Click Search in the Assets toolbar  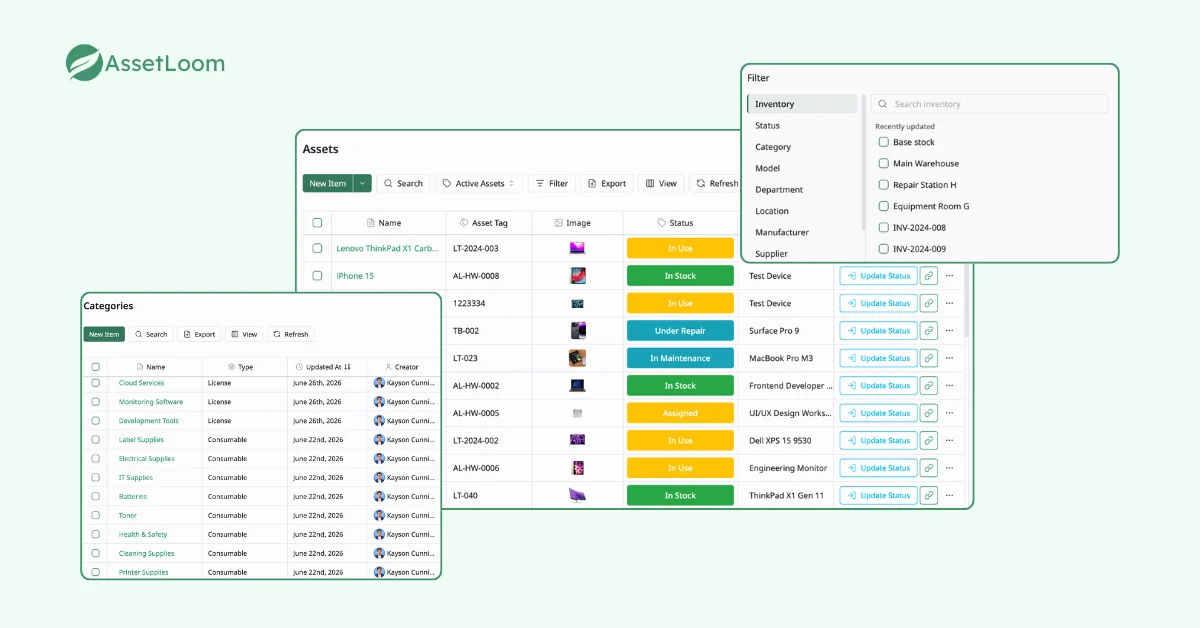click(403, 184)
